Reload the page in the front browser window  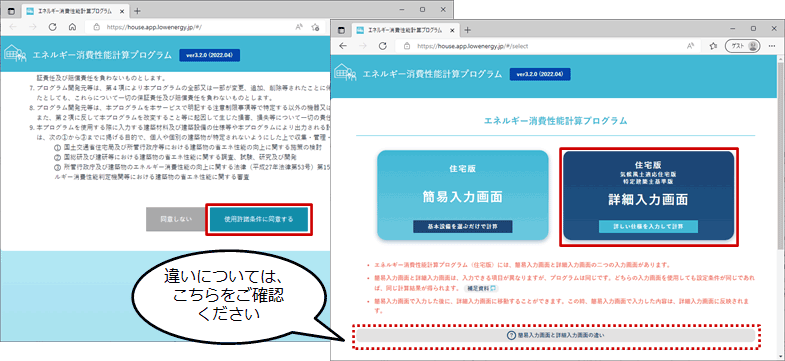point(383,46)
